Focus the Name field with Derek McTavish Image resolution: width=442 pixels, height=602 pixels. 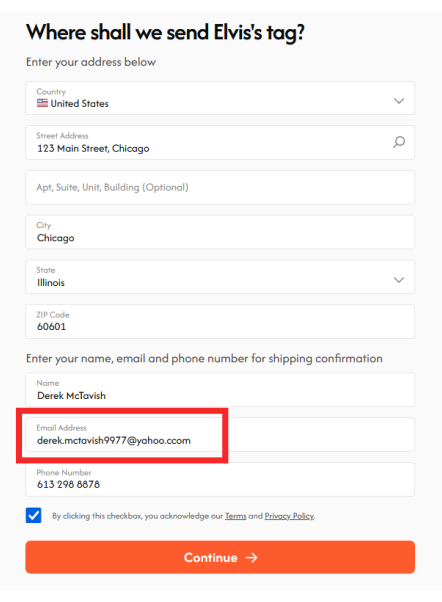coord(220,389)
